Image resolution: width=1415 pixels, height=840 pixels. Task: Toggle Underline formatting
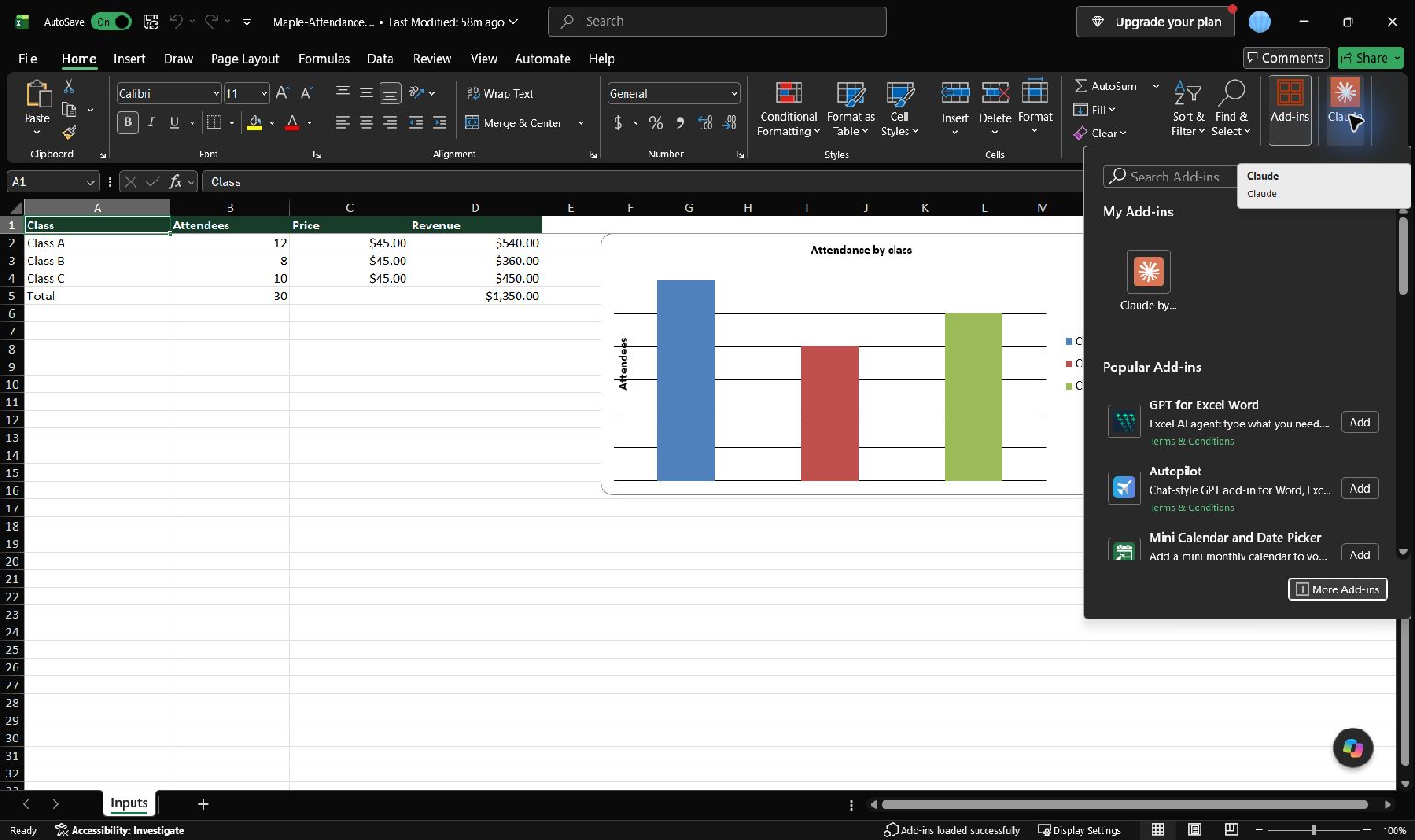174,122
